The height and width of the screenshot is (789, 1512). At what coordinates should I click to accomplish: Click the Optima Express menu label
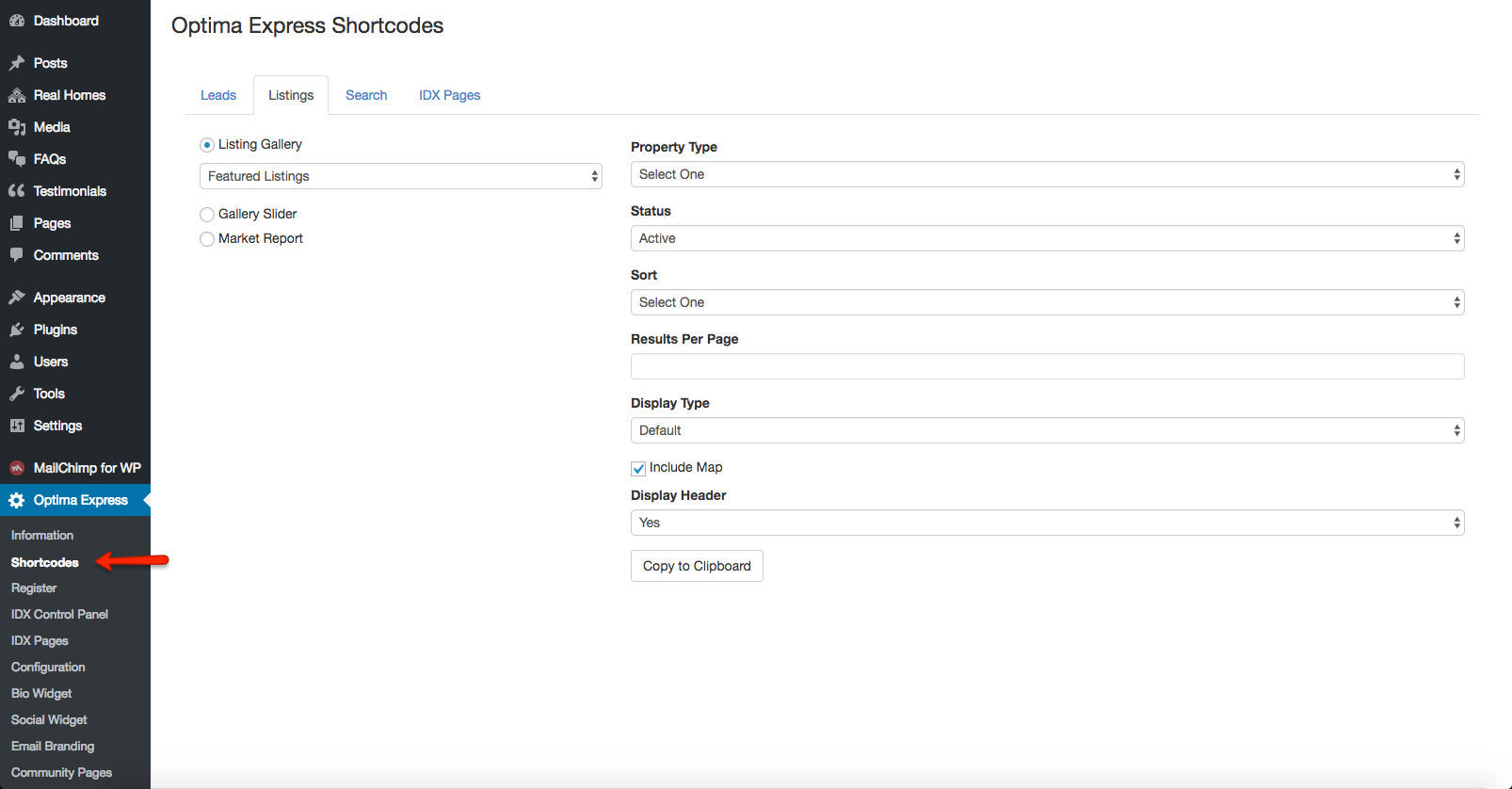coord(81,500)
